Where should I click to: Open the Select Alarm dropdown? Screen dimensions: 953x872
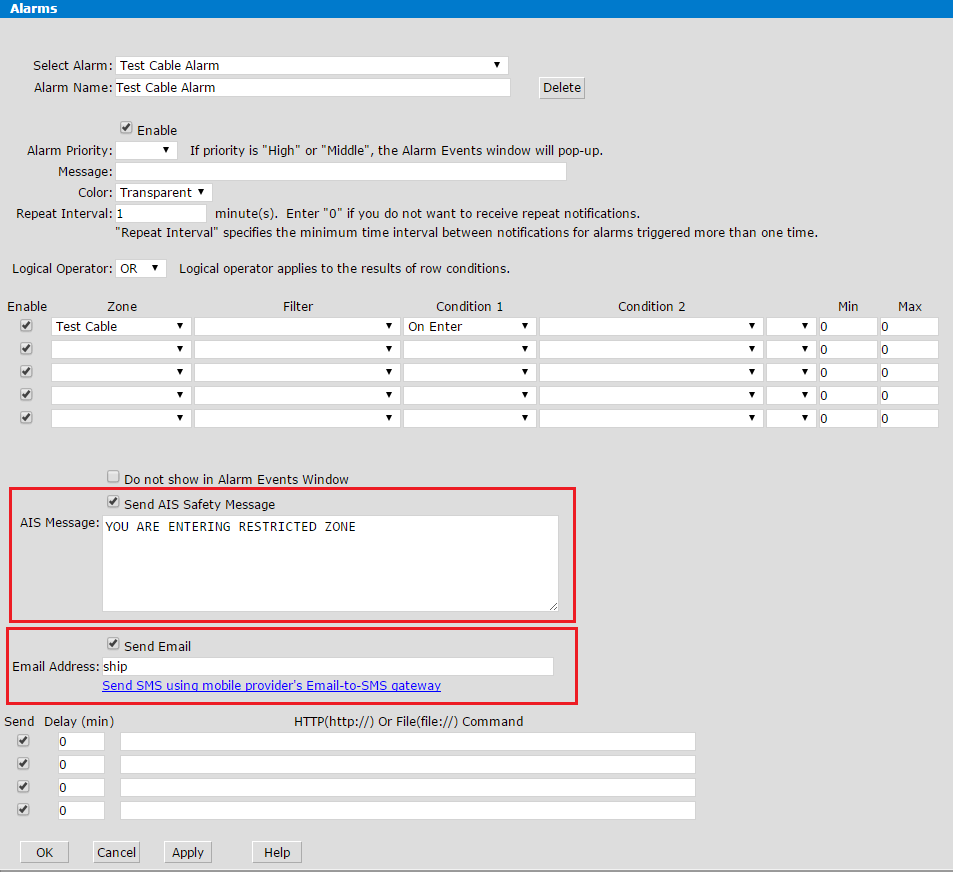(x=311, y=65)
